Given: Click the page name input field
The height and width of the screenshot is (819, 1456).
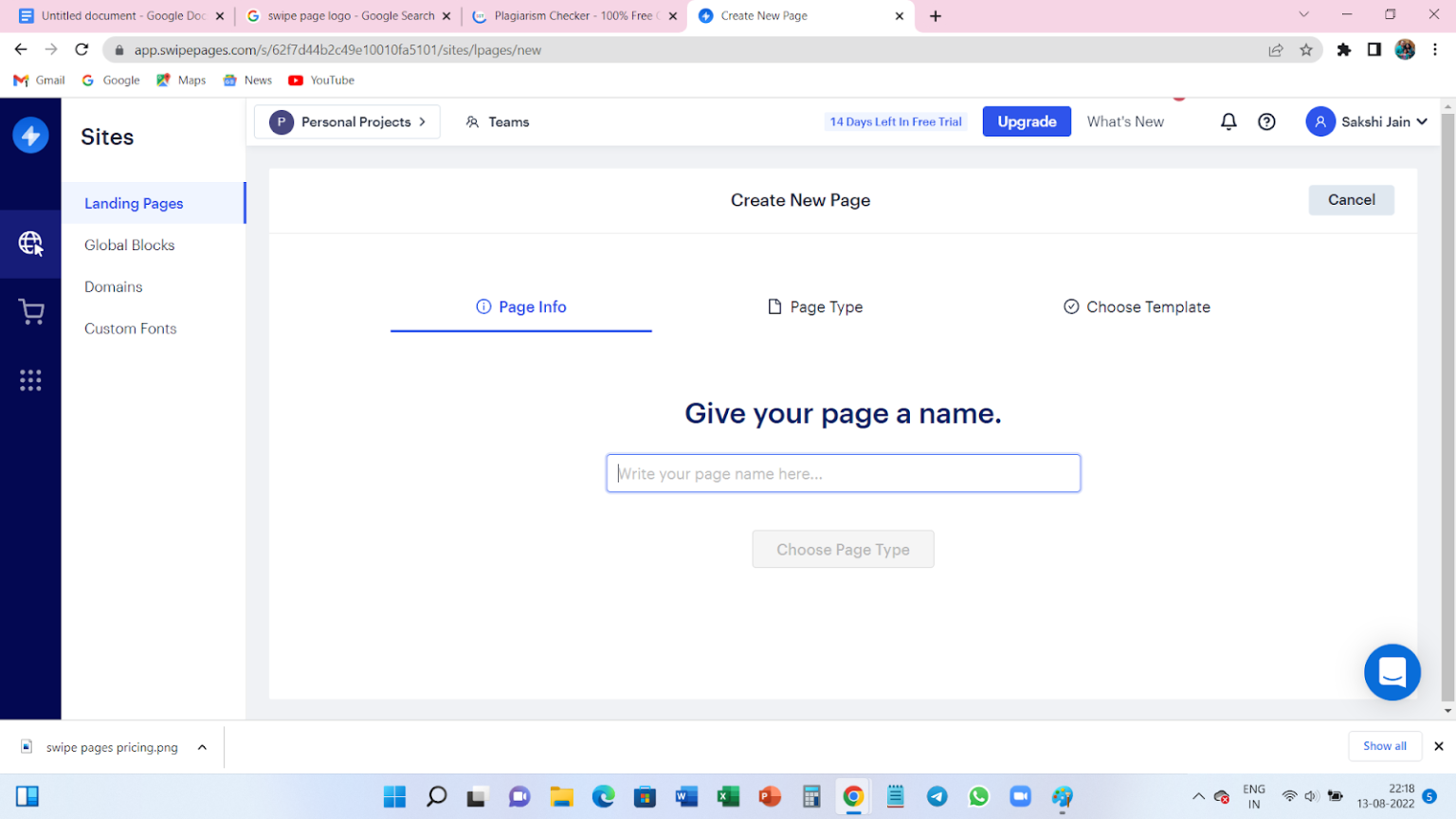Looking at the screenshot, I should [x=843, y=473].
